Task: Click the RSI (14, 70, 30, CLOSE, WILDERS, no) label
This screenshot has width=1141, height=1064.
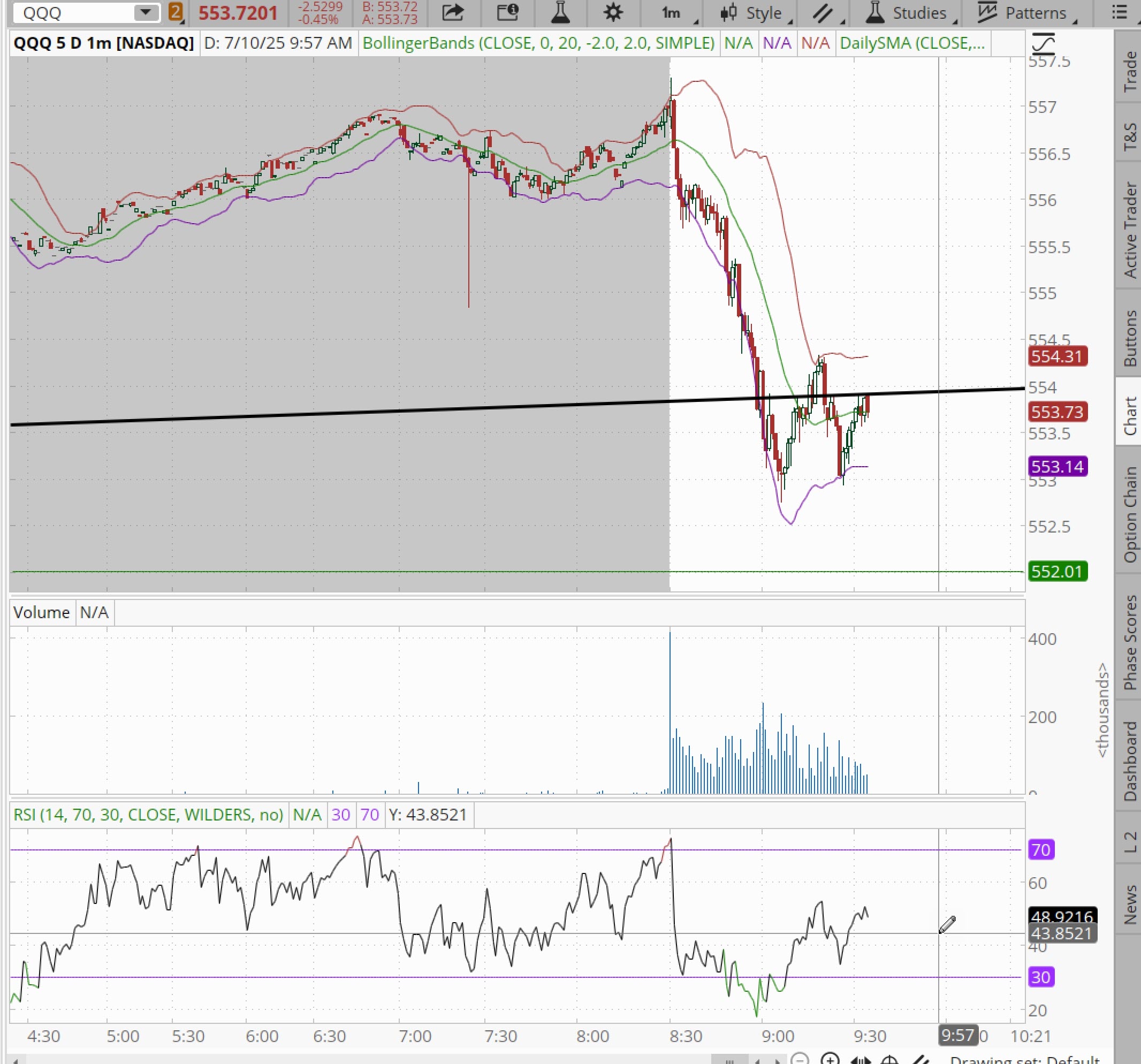Action: click(x=148, y=815)
